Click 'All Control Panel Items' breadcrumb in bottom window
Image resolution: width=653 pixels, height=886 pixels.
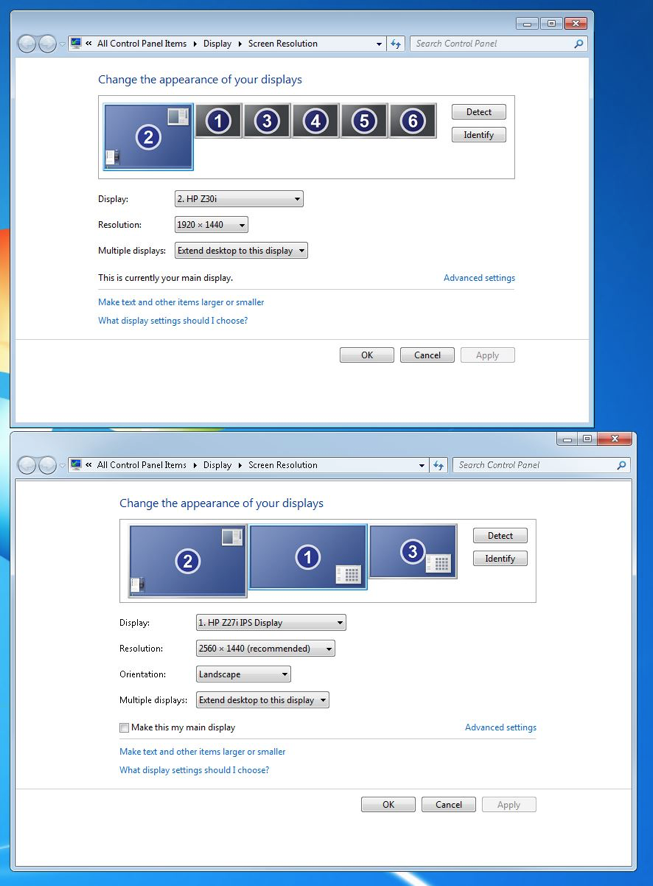coord(142,465)
